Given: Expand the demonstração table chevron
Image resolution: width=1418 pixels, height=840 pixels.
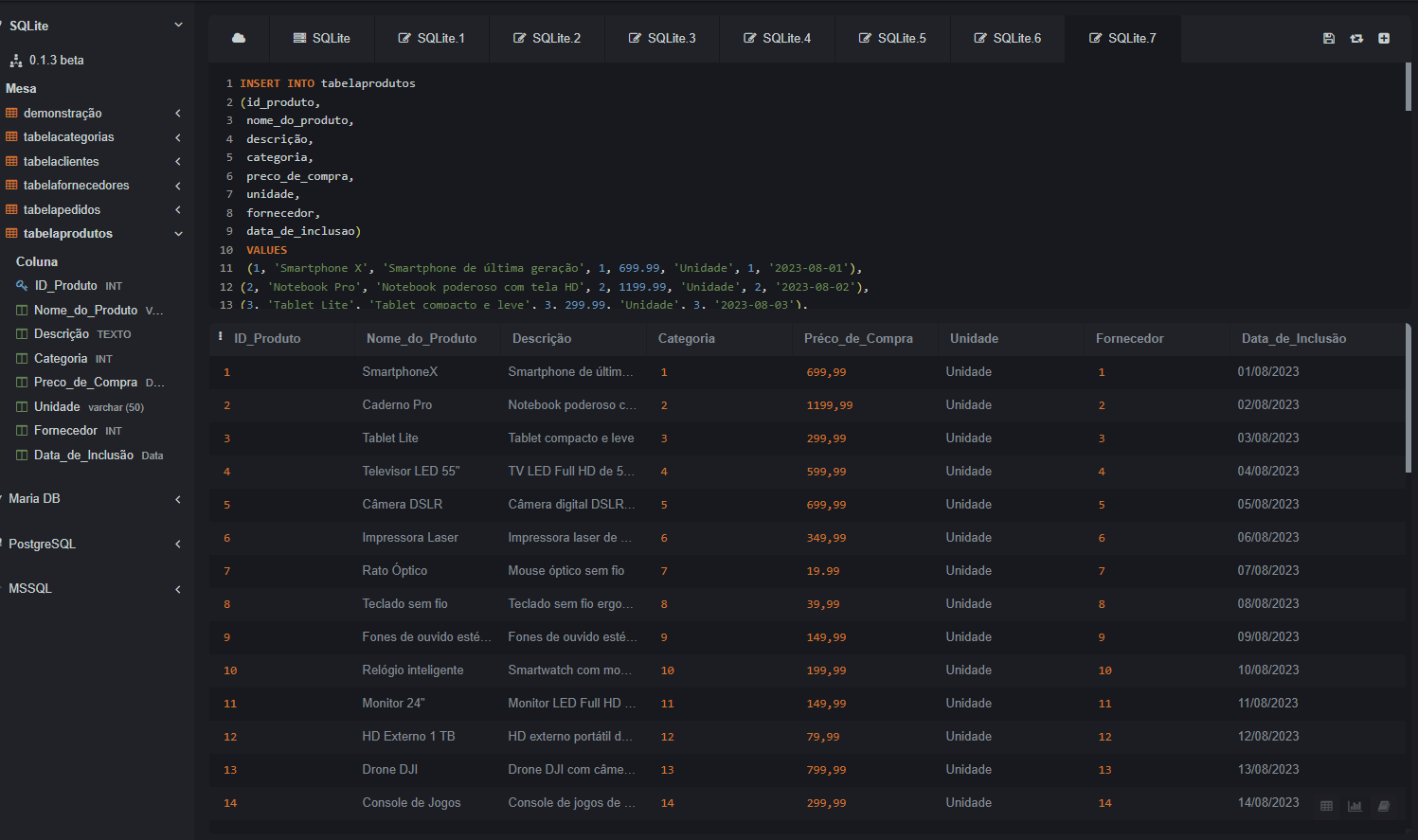Looking at the screenshot, I should 178,113.
